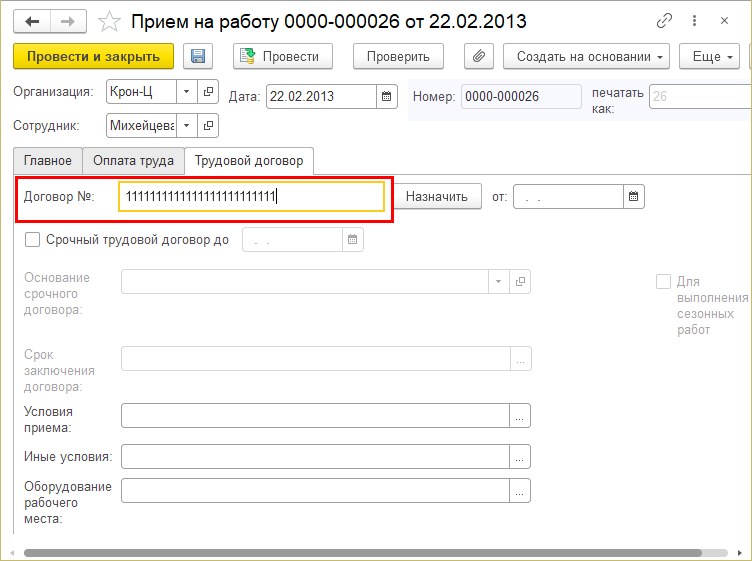Click the Проверить button

pos(398,56)
